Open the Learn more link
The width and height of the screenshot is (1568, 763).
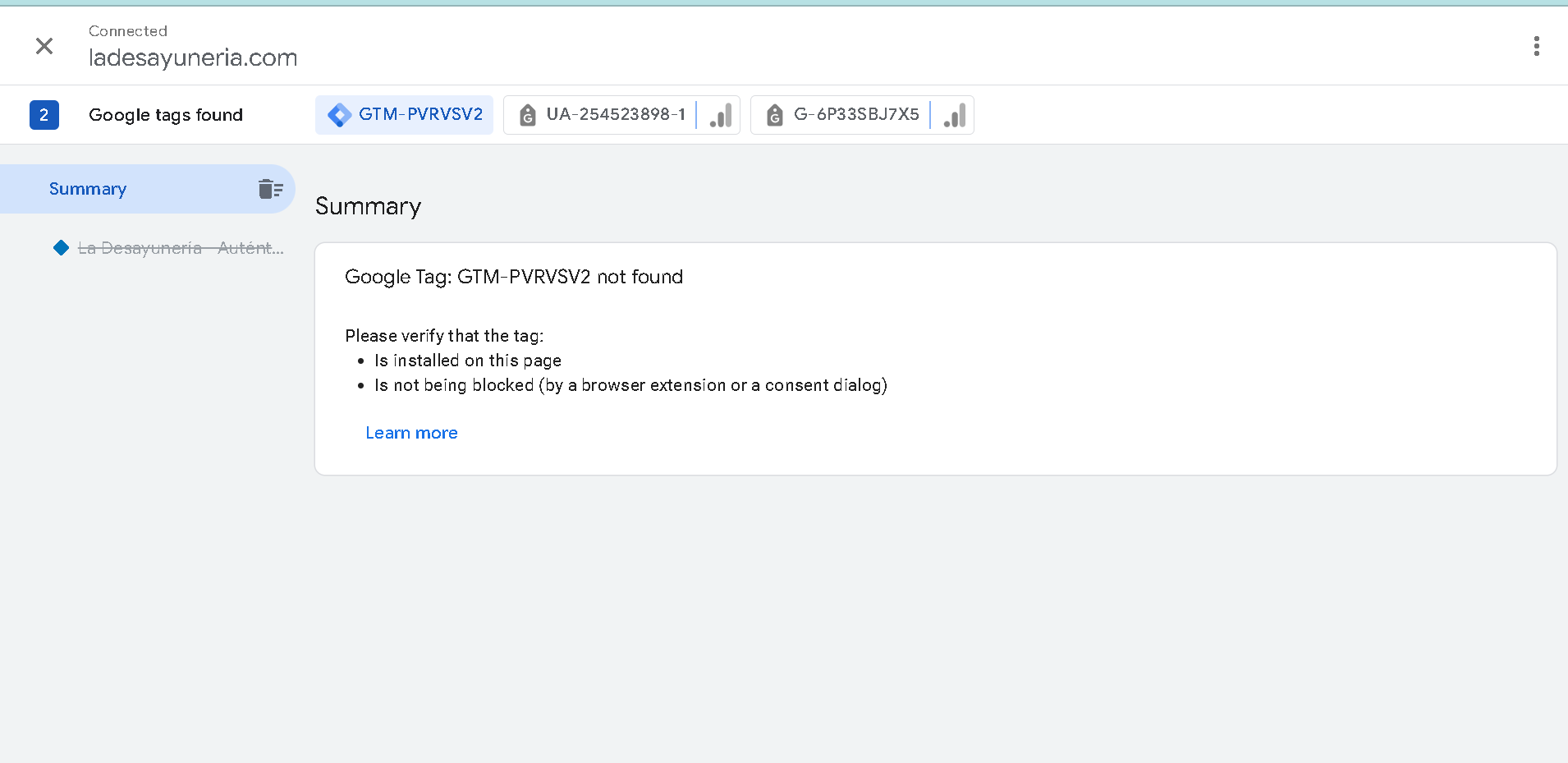pos(411,433)
